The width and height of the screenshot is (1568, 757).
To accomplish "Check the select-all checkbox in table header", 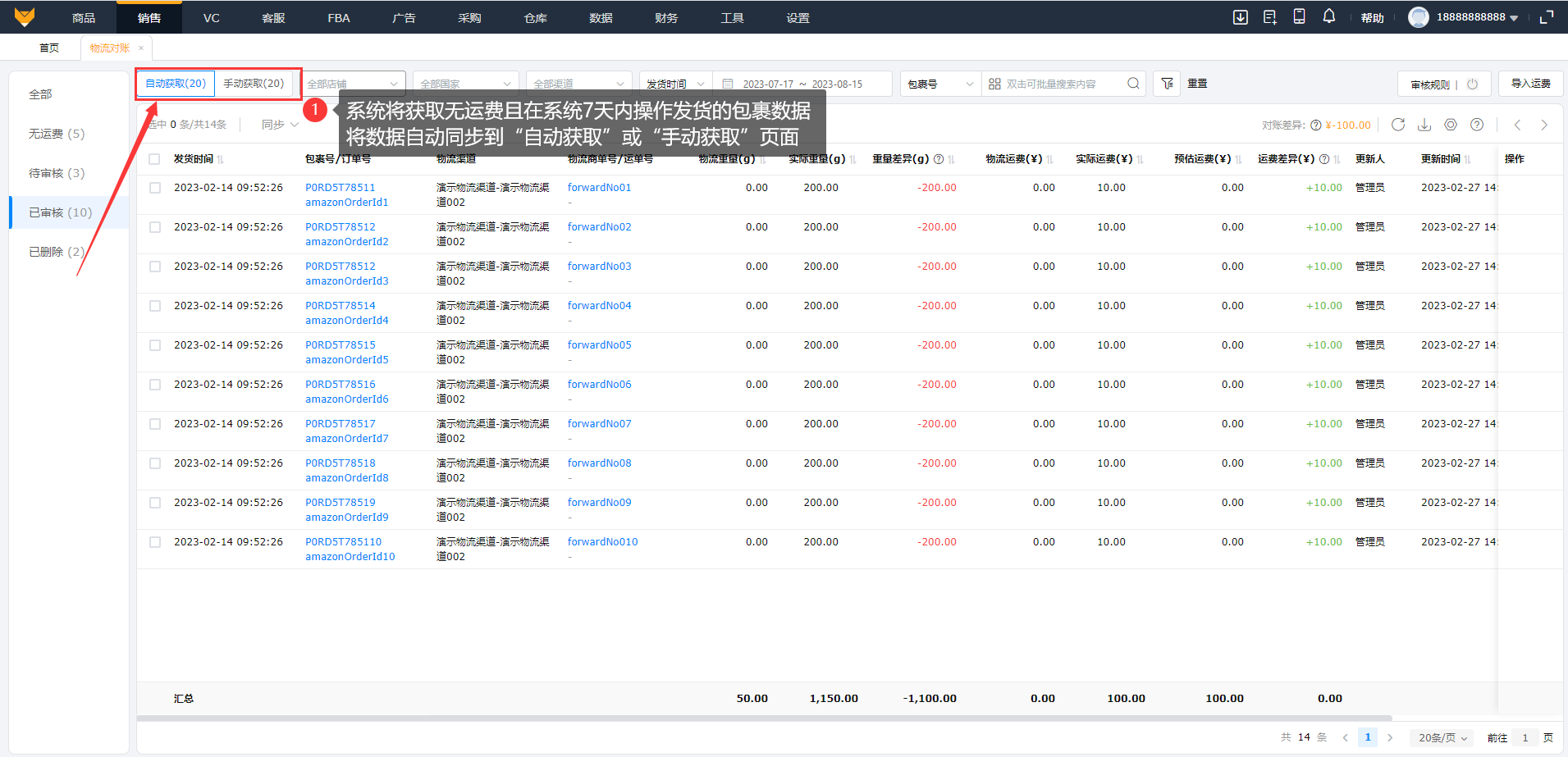I will pyautogui.click(x=154, y=159).
